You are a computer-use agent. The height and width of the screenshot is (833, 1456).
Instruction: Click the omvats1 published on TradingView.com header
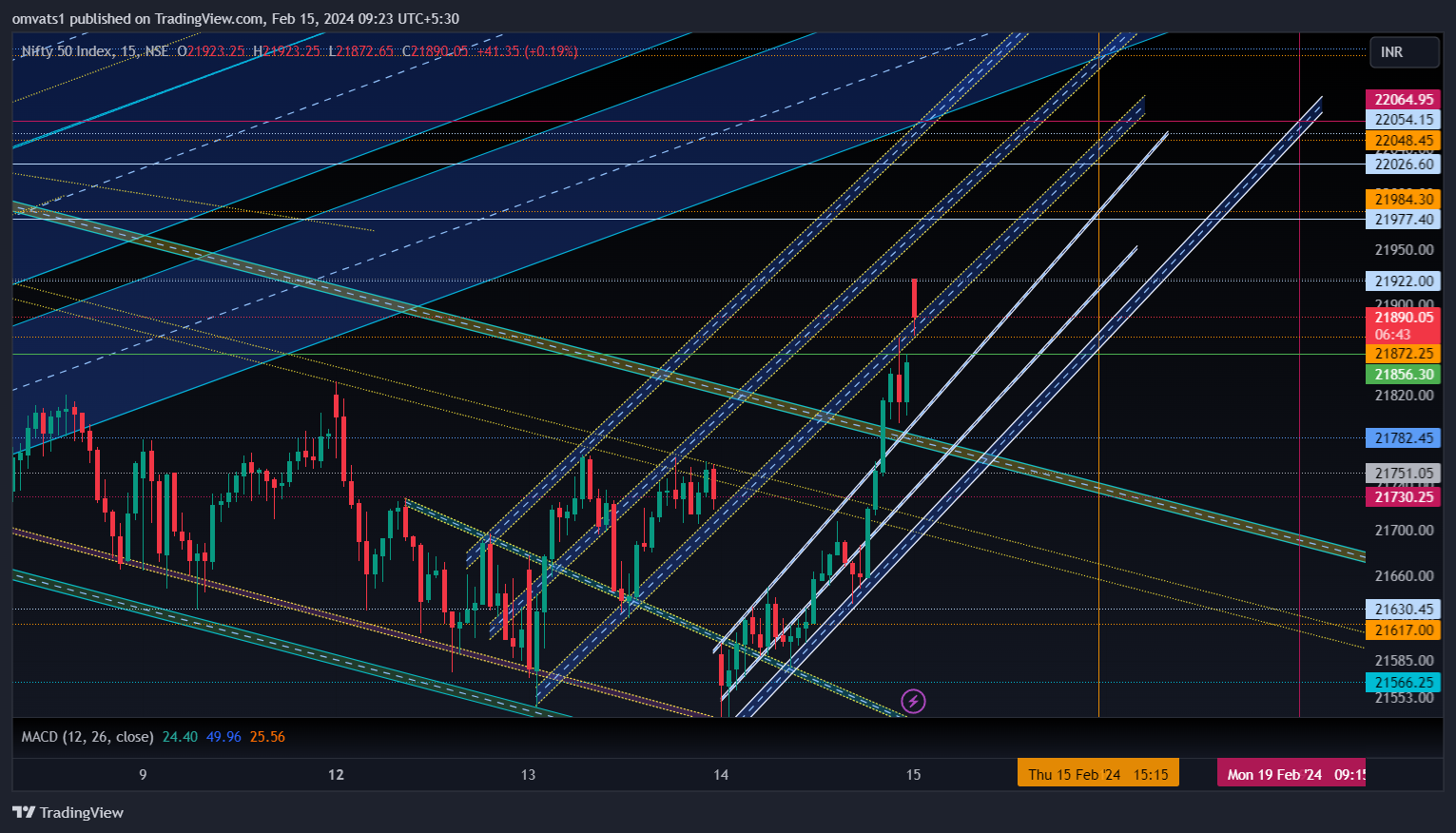(236, 18)
